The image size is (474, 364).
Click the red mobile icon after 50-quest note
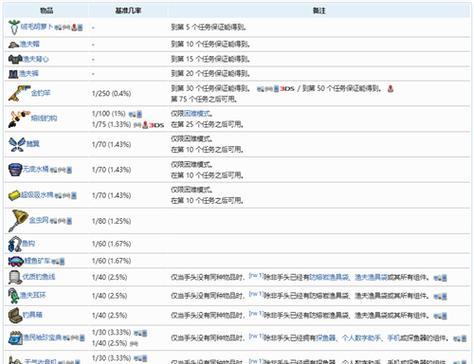pos(390,89)
